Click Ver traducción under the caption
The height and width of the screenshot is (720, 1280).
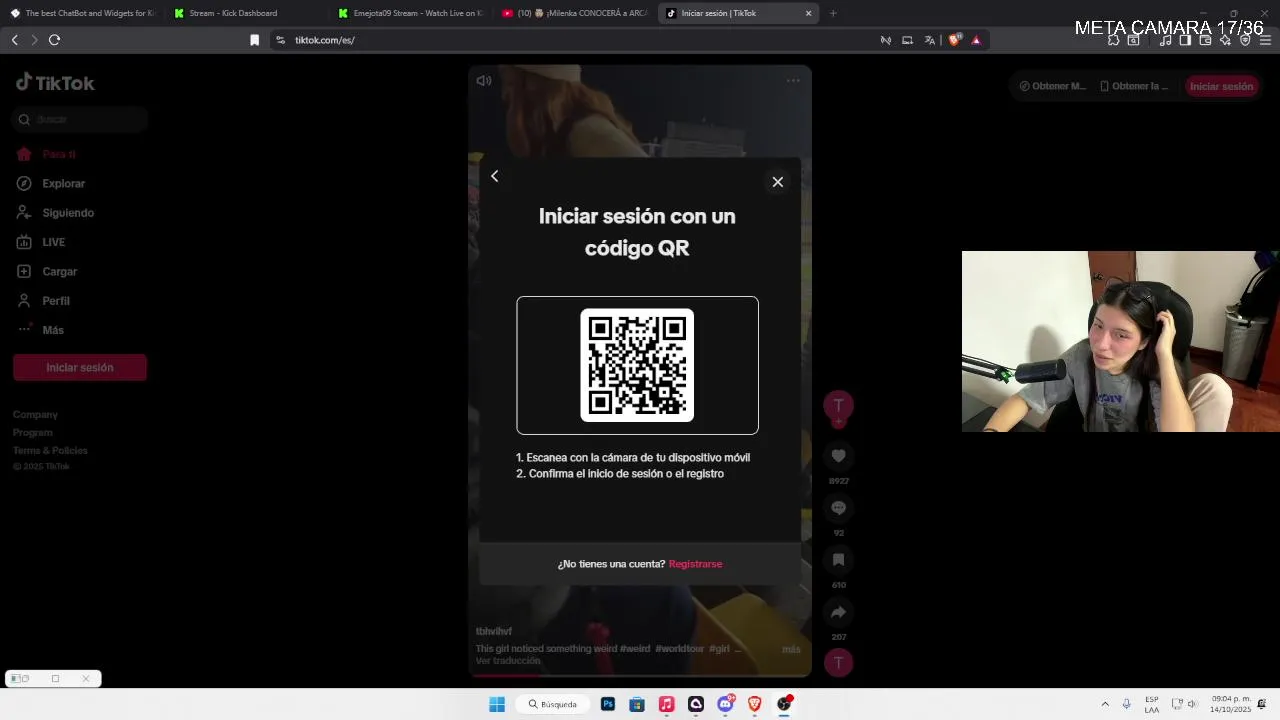coord(508,661)
